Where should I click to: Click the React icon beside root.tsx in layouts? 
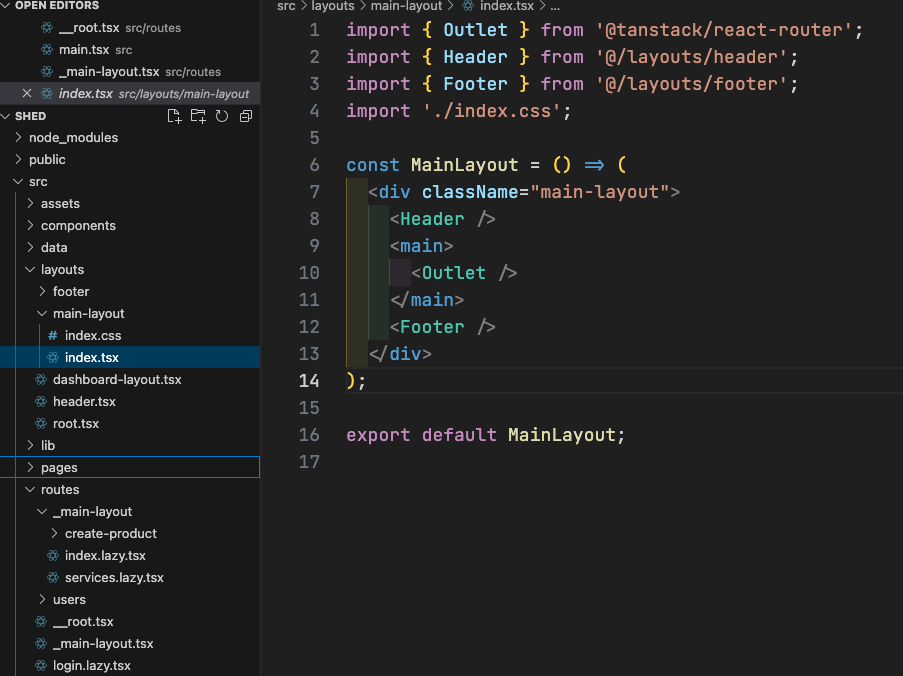coord(40,423)
